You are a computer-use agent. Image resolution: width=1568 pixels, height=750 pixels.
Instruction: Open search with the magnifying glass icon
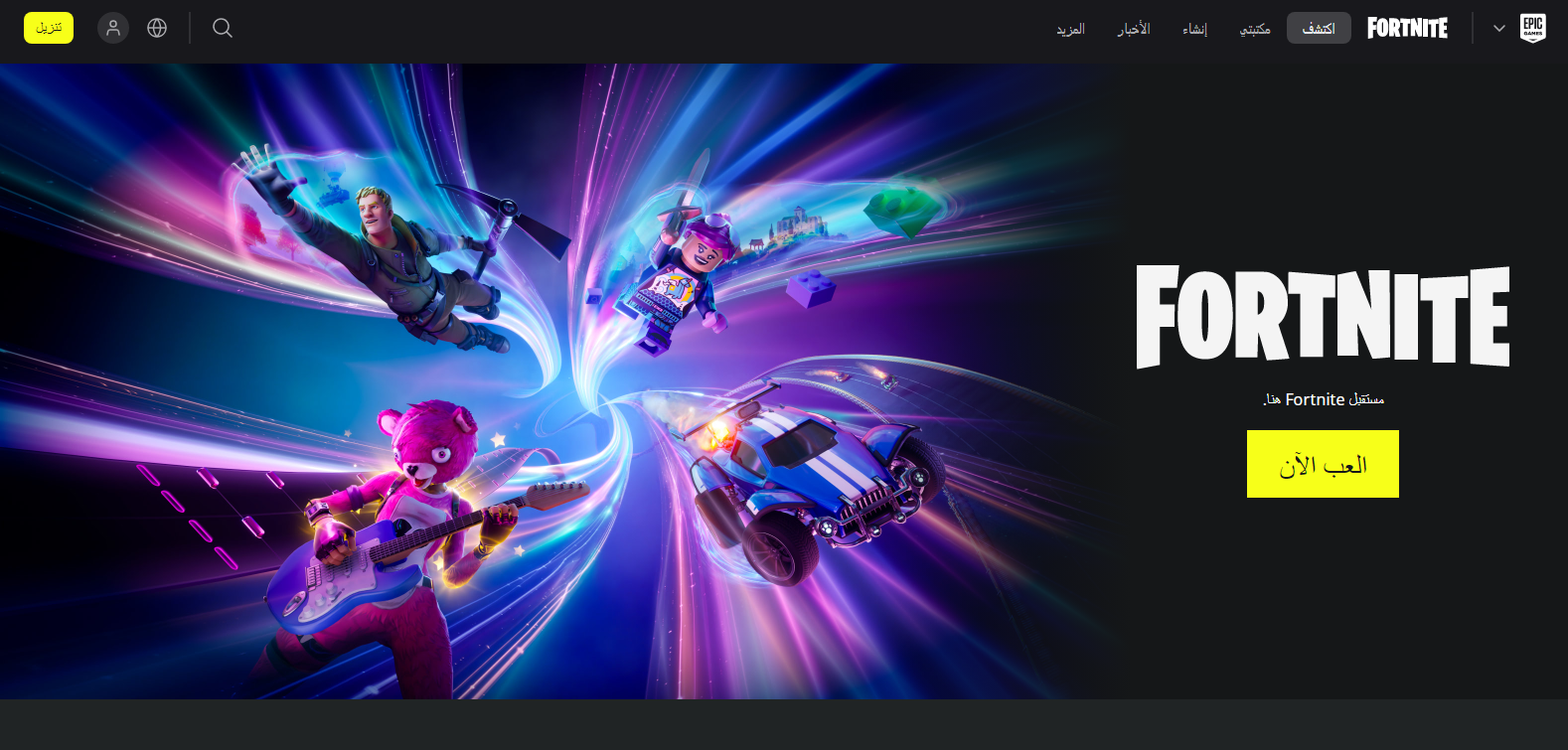tap(223, 28)
